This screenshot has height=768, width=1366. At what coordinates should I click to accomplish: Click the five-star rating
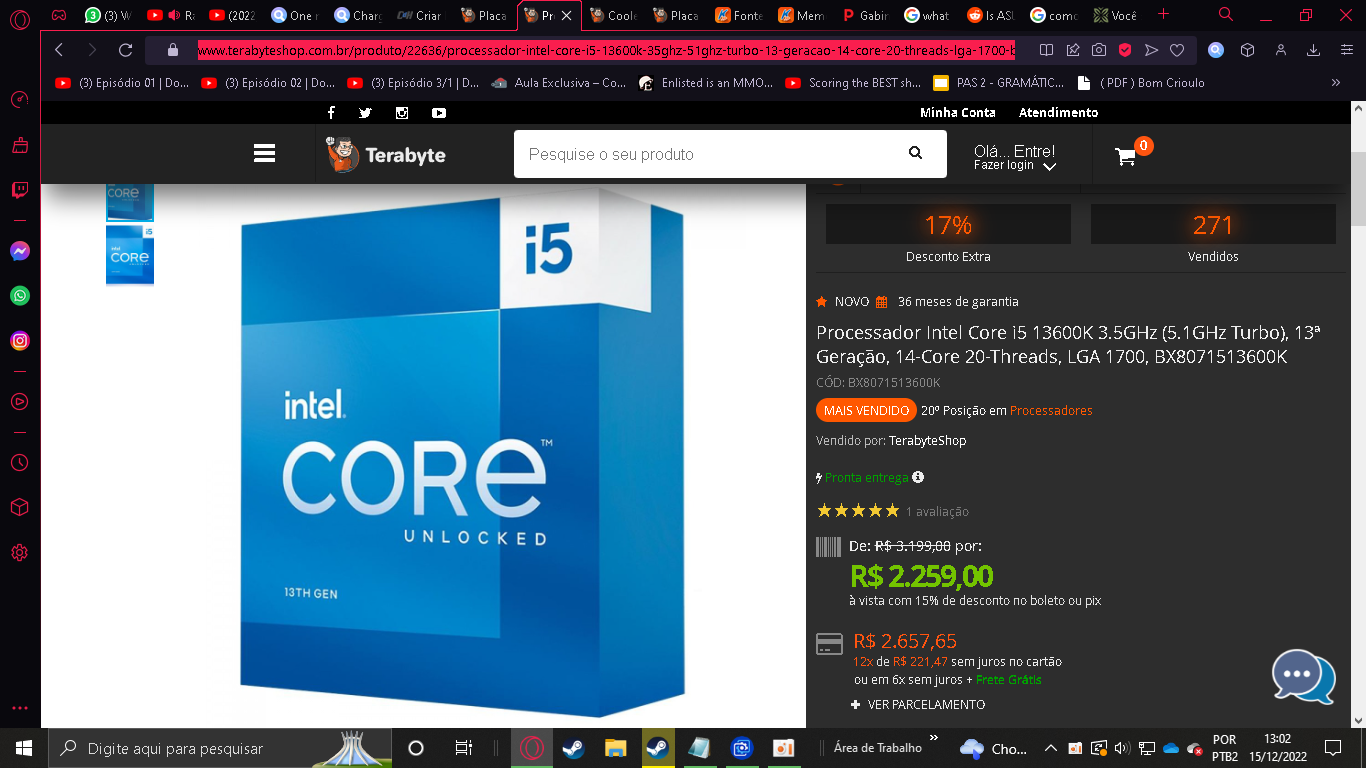(x=858, y=511)
